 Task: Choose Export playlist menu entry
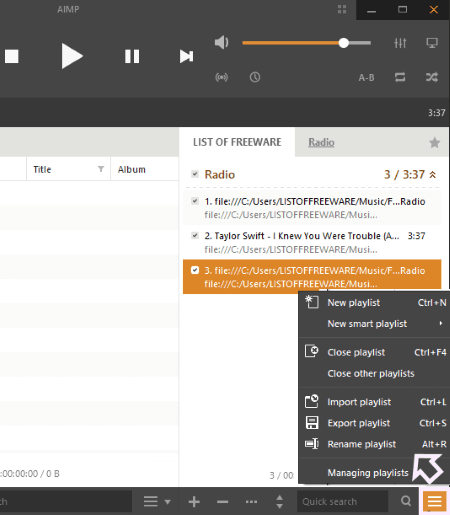pos(375,423)
